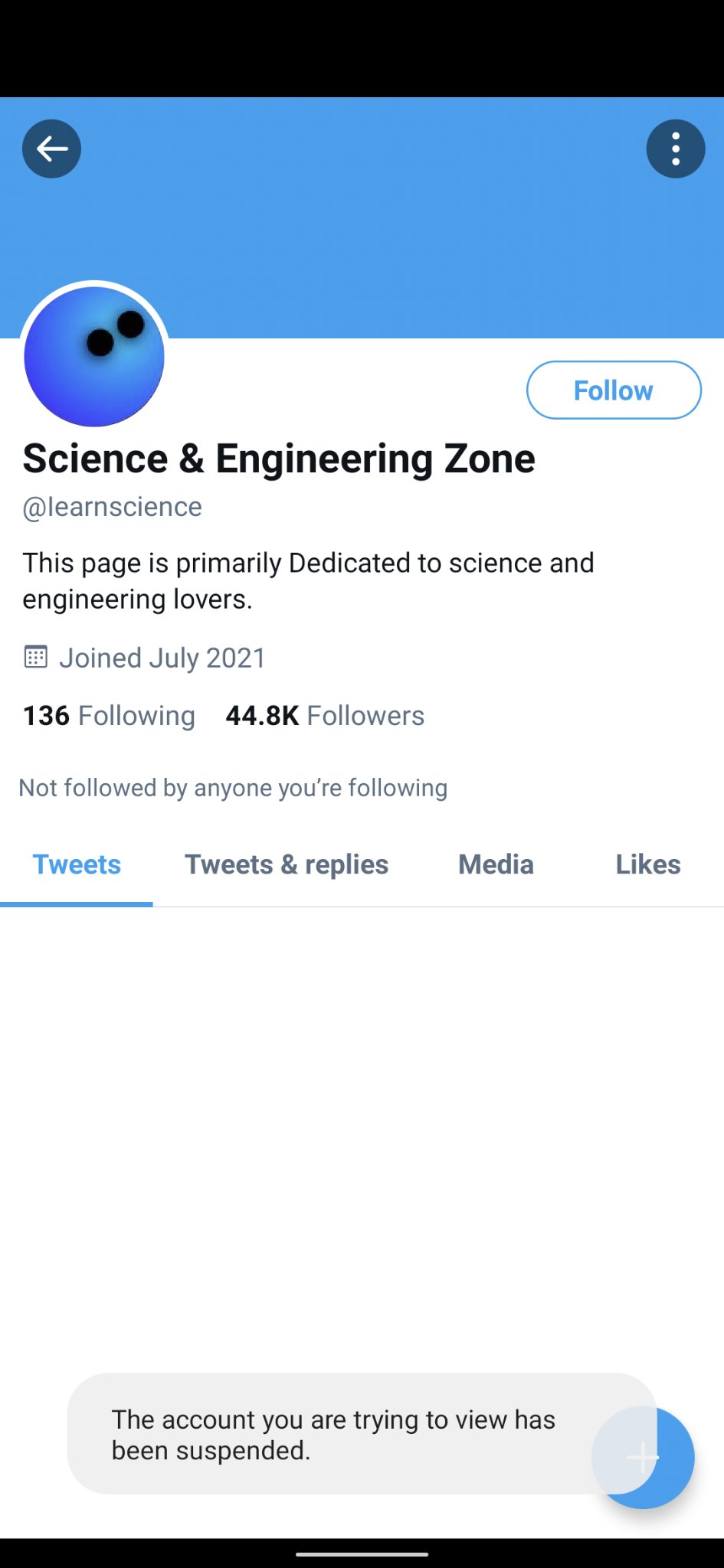The width and height of the screenshot is (724, 1568).
Task: Click the Joined July 2021 text
Action: (162, 658)
